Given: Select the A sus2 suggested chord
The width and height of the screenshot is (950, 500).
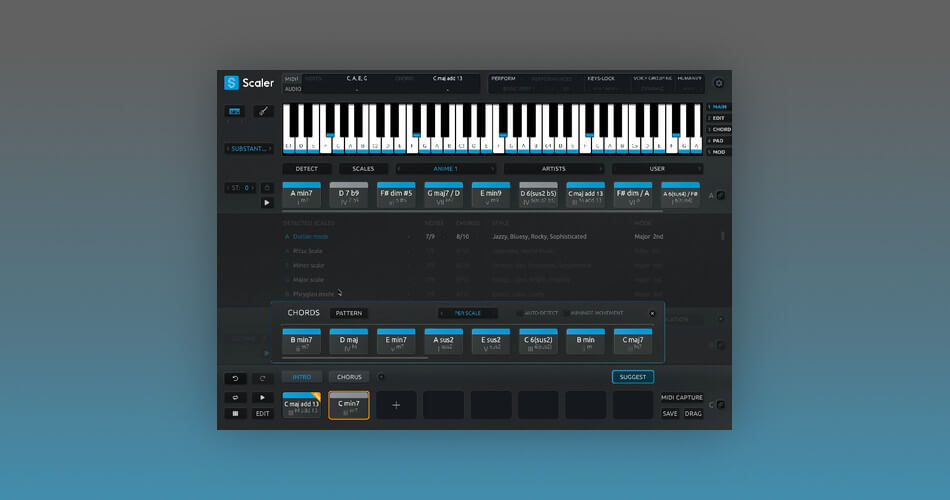Looking at the screenshot, I should [x=443, y=342].
